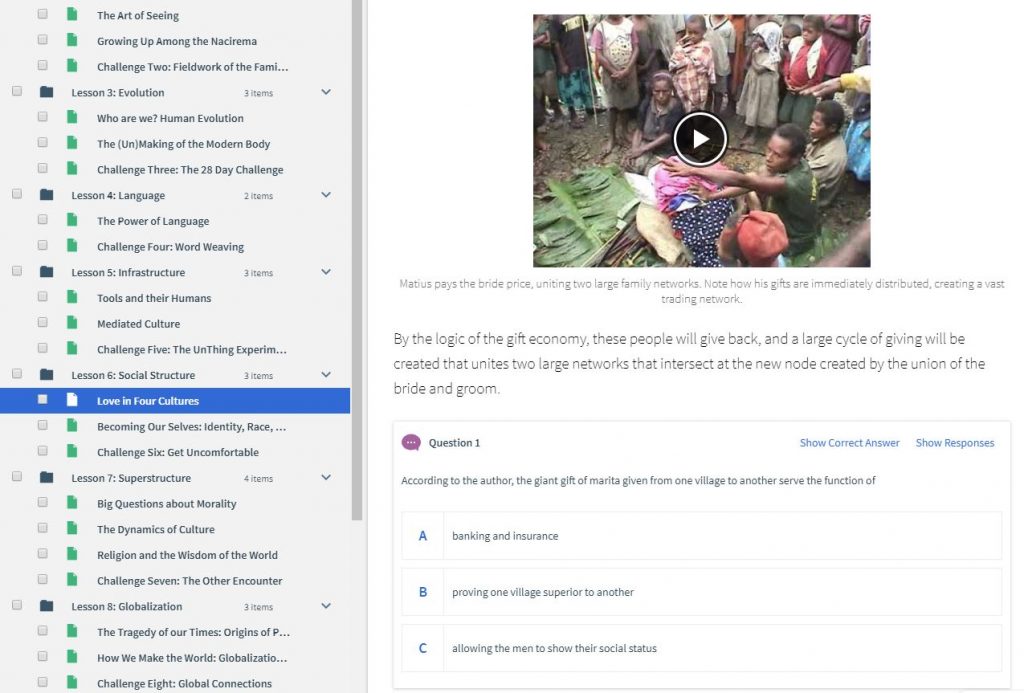The width and height of the screenshot is (1024, 693).
Task: Click the folder icon beside Lesson 3: Evolution
Action: coord(46,93)
